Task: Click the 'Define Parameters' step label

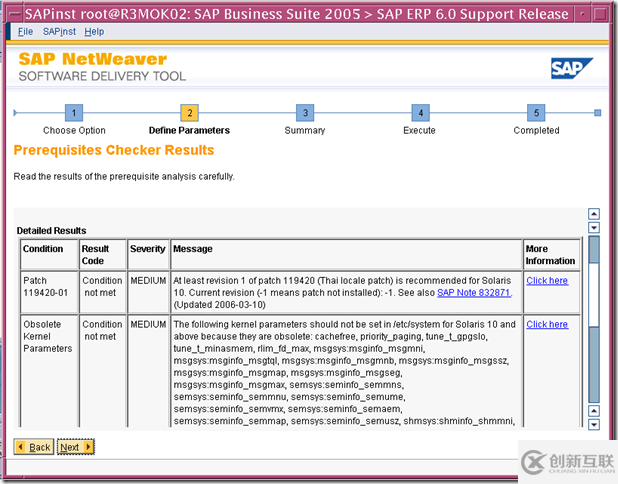Action: click(189, 130)
